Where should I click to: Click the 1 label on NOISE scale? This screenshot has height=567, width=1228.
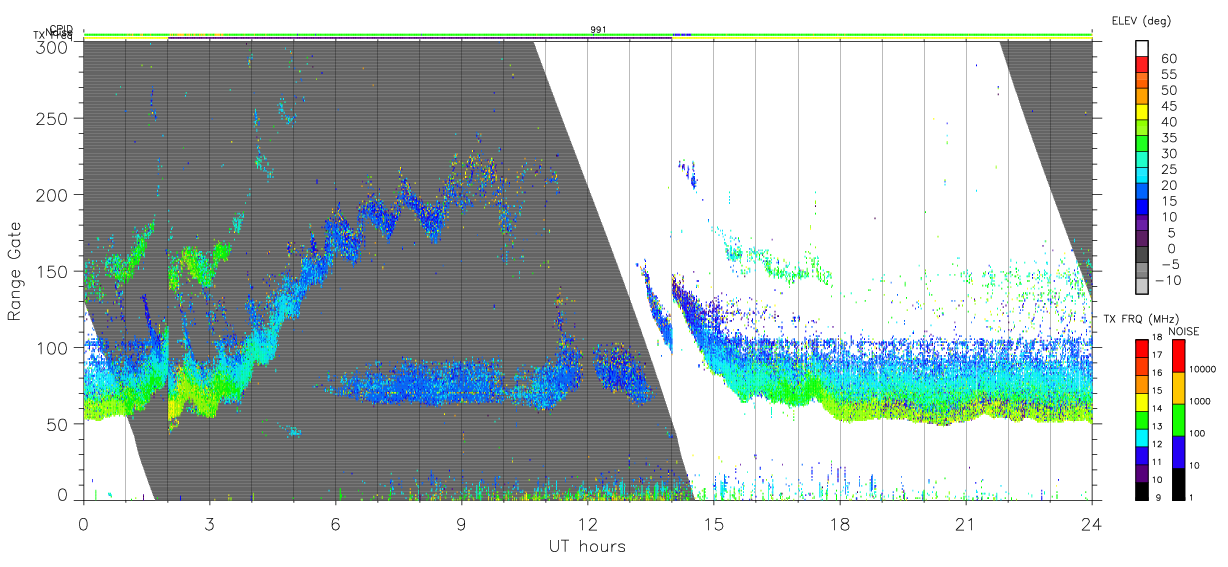coord(1192,497)
